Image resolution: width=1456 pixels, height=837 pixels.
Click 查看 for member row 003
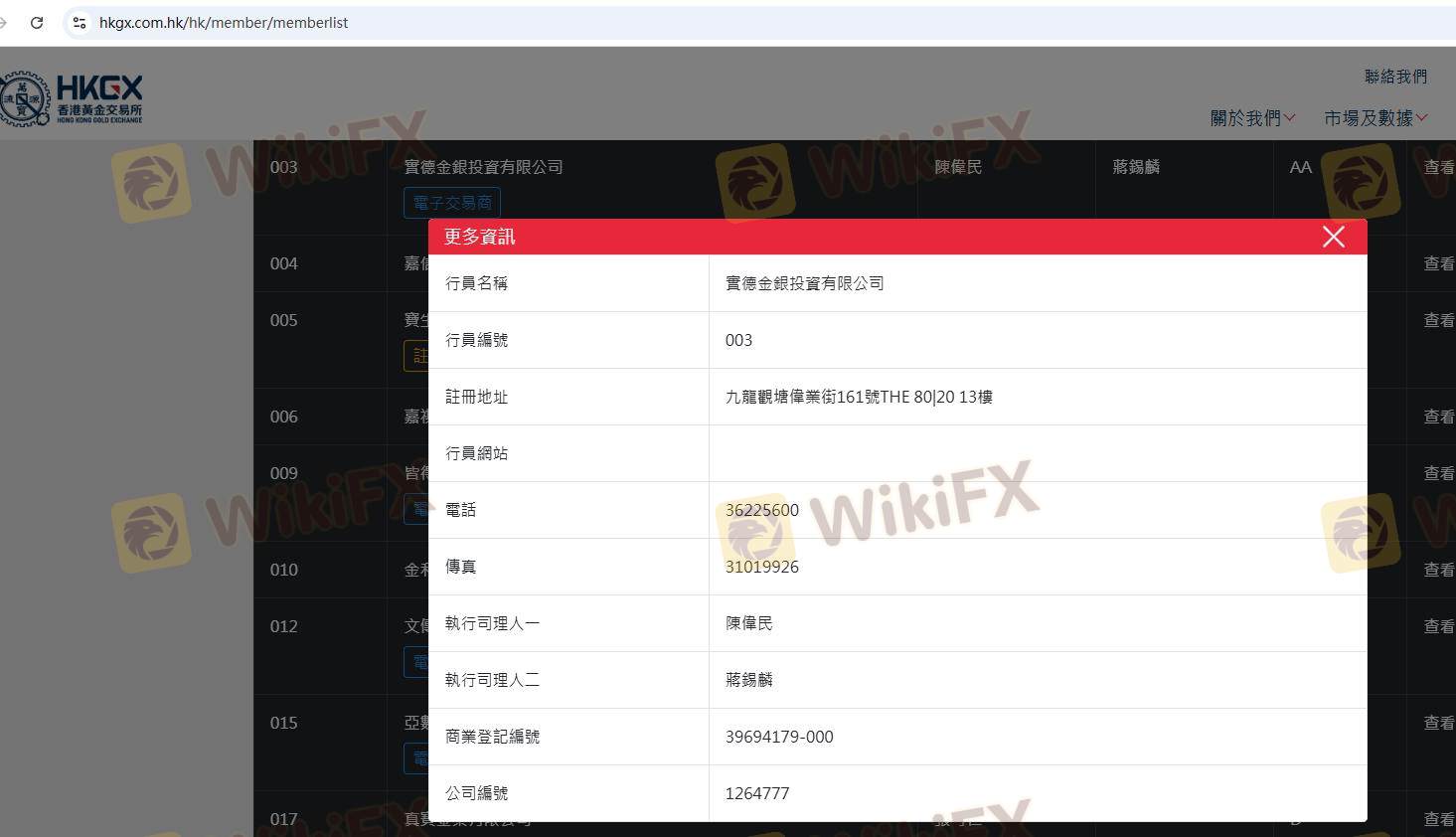click(1438, 167)
